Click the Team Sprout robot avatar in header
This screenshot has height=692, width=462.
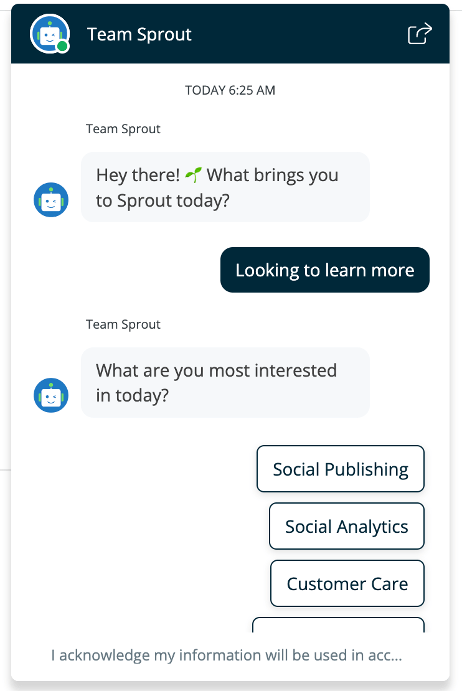[x=49, y=34]
